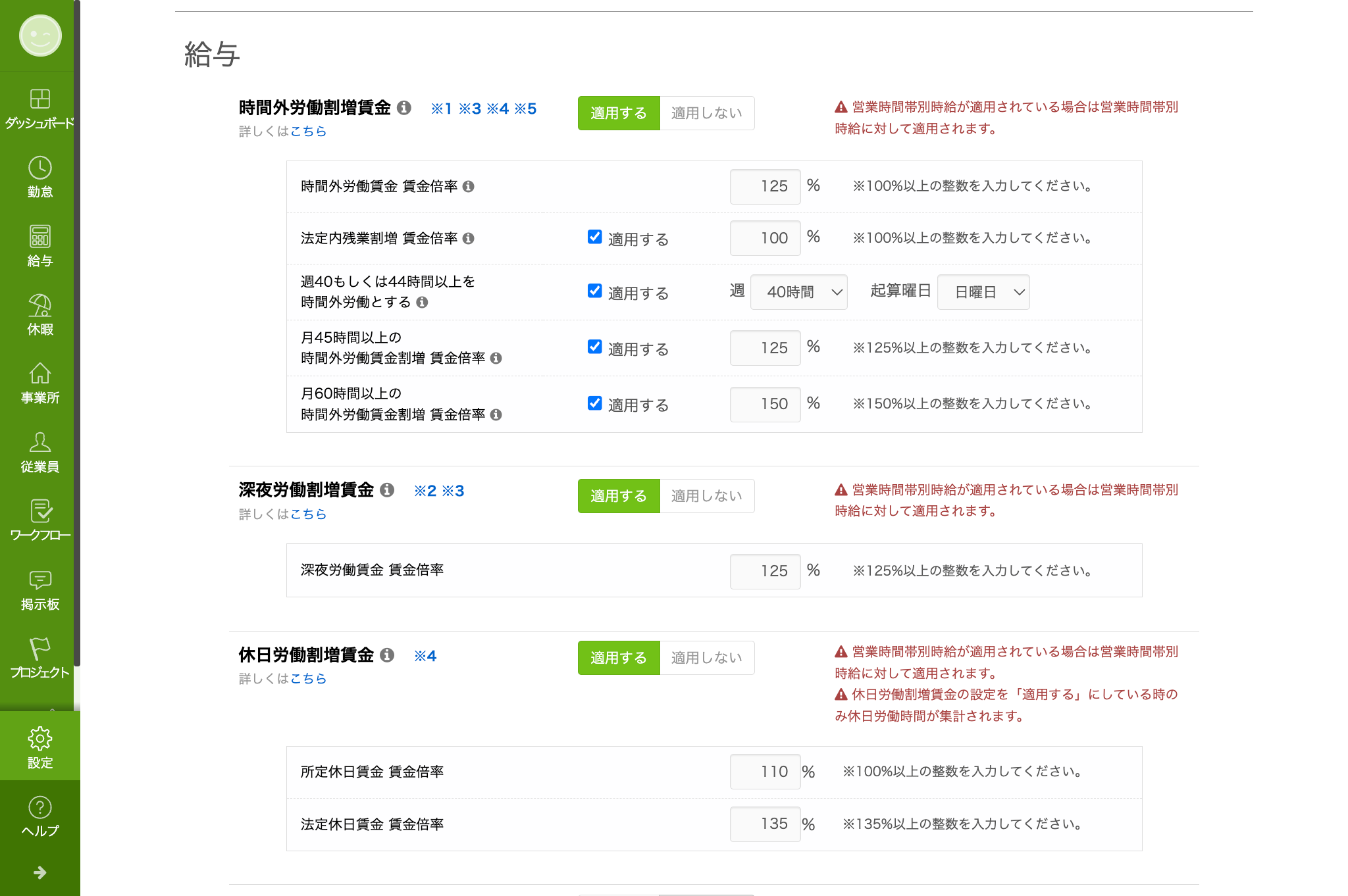This screenshot has width=1348, height=896.
Task: Click ※2 note link beside 深夜労働割増賃金
Action: tap(425, 491)
